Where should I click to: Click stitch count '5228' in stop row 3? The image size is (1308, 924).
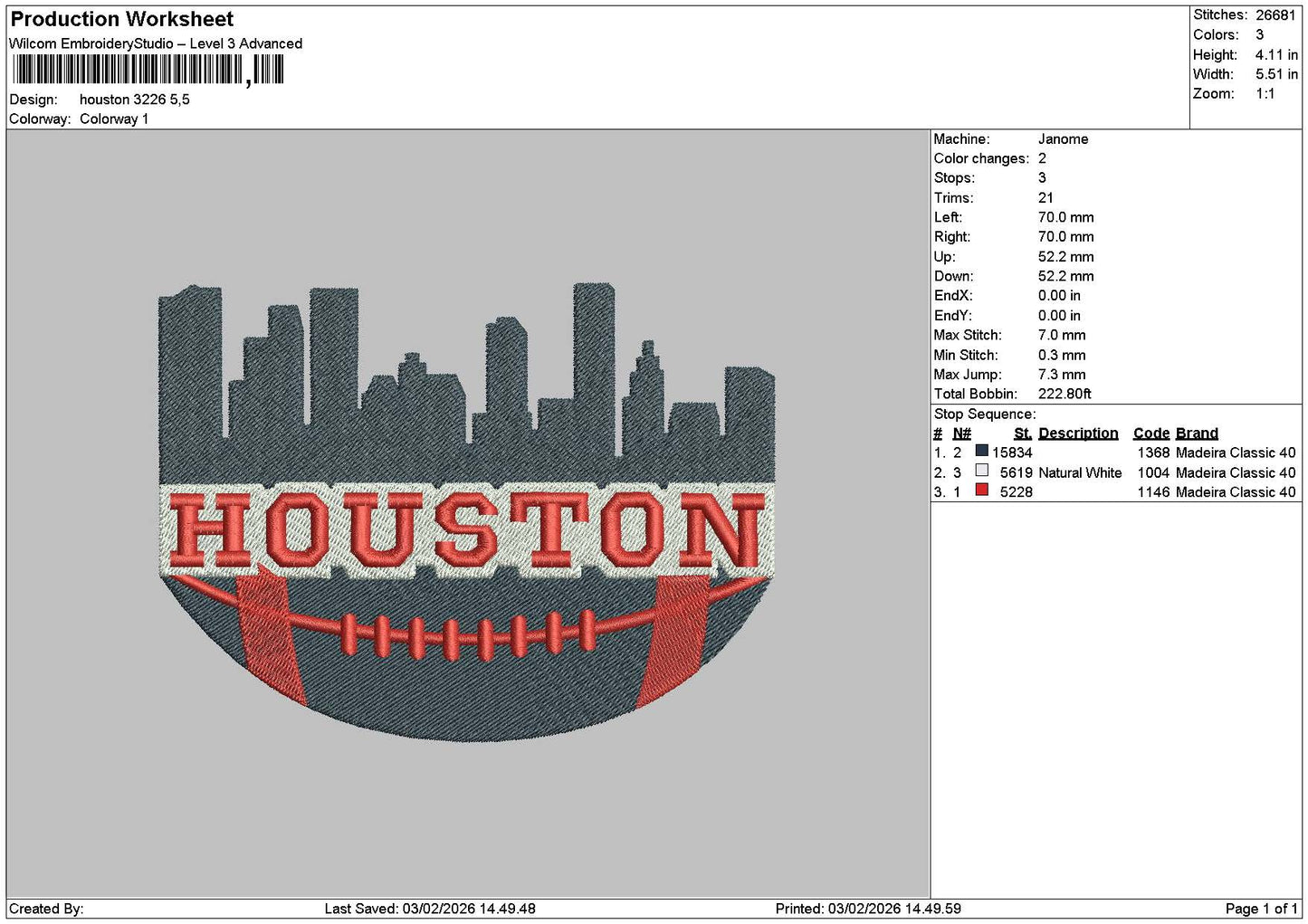pos(1016,492)
